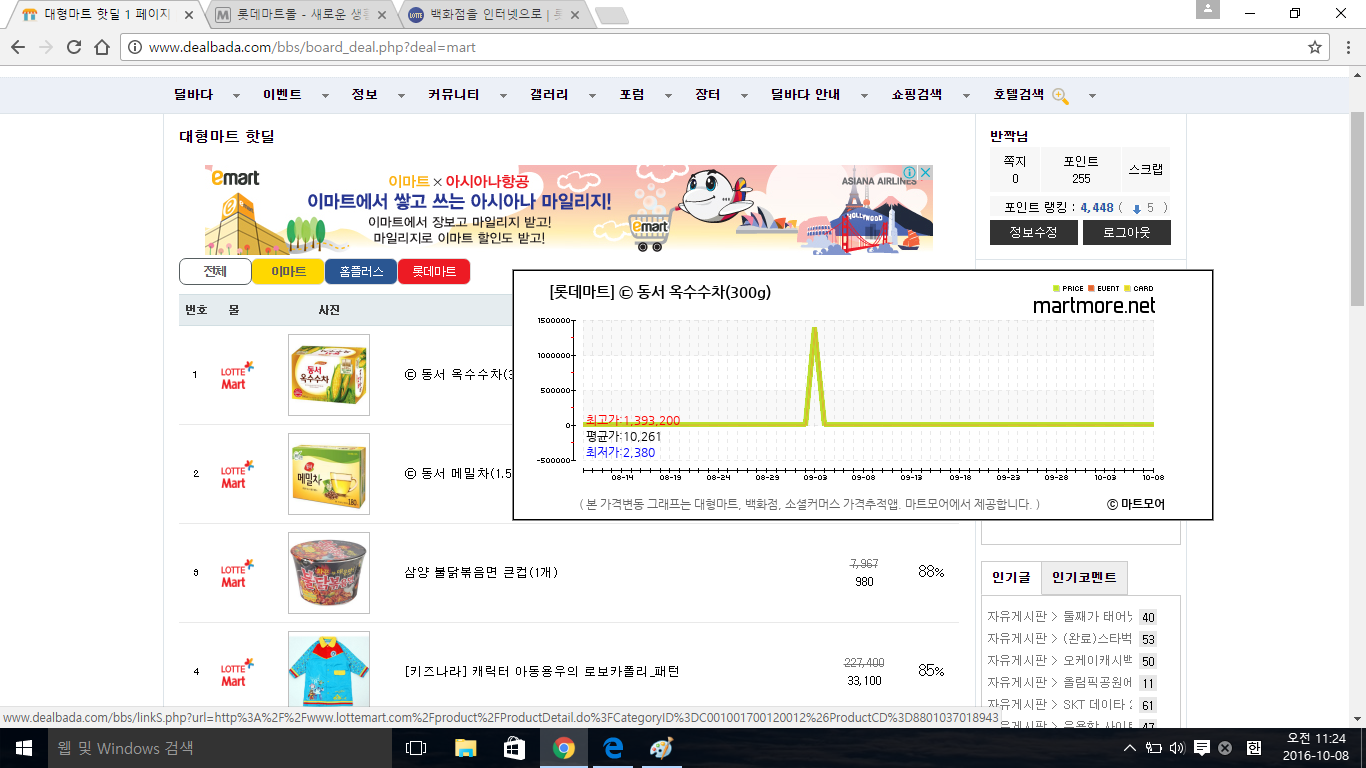Screen dimensions: 1366x768
Task: Switch to the 인기코멘트 tab
Action: coord(1084,578)
